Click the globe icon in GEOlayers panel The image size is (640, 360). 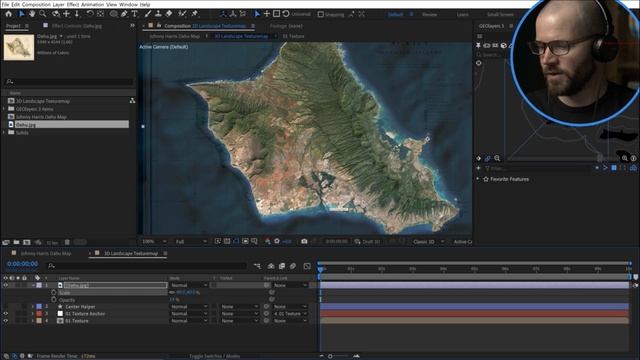(503, 45)
